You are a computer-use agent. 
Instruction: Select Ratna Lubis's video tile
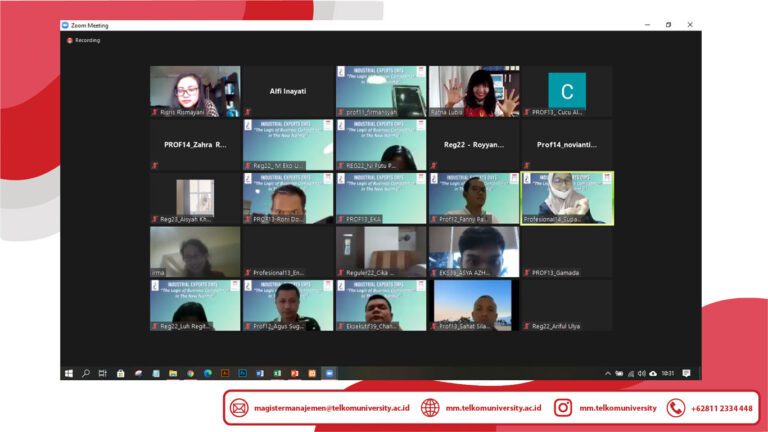[x=474, y=92]
